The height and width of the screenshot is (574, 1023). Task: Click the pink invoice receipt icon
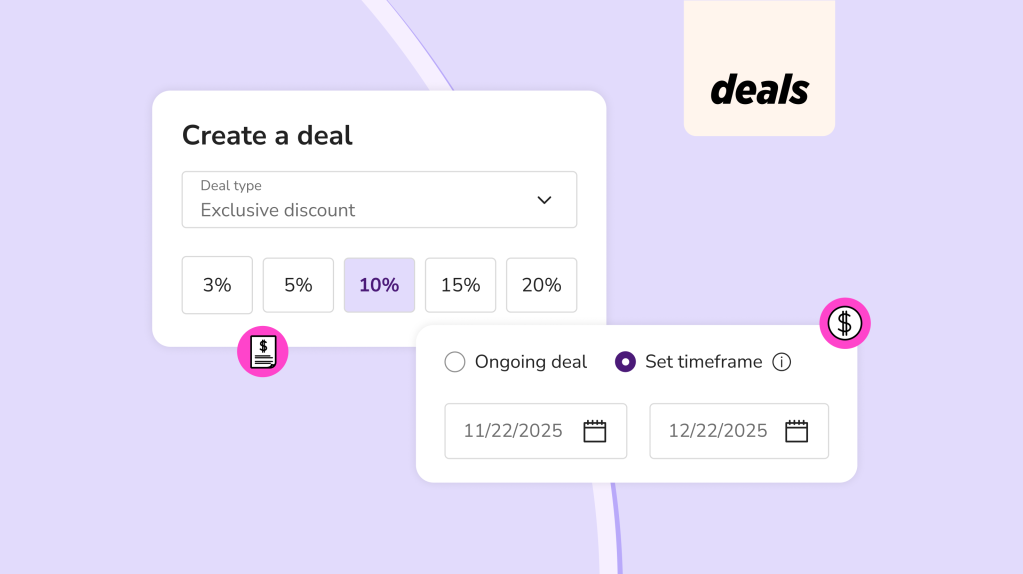[263, 352]
